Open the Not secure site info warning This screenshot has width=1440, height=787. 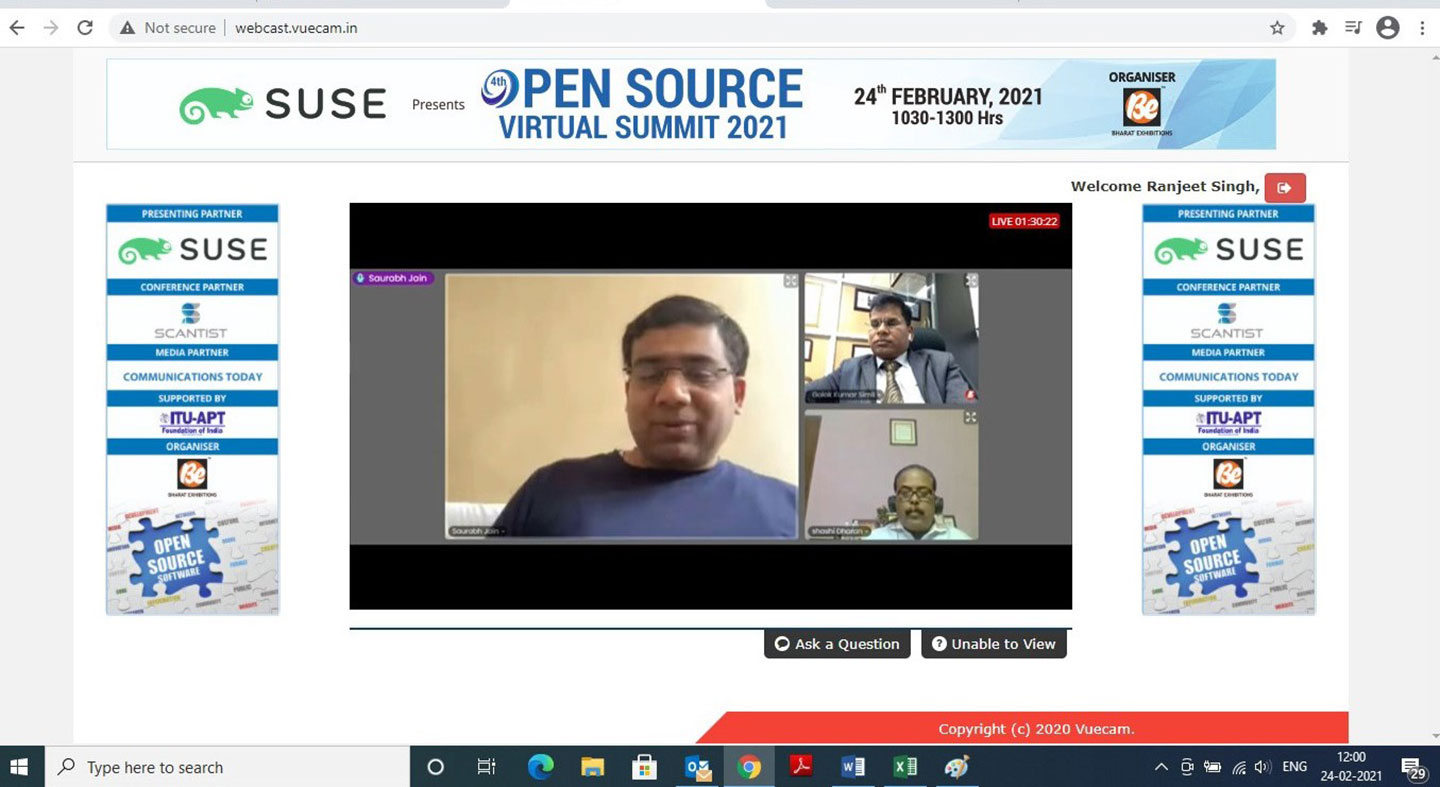coord(168,28)
